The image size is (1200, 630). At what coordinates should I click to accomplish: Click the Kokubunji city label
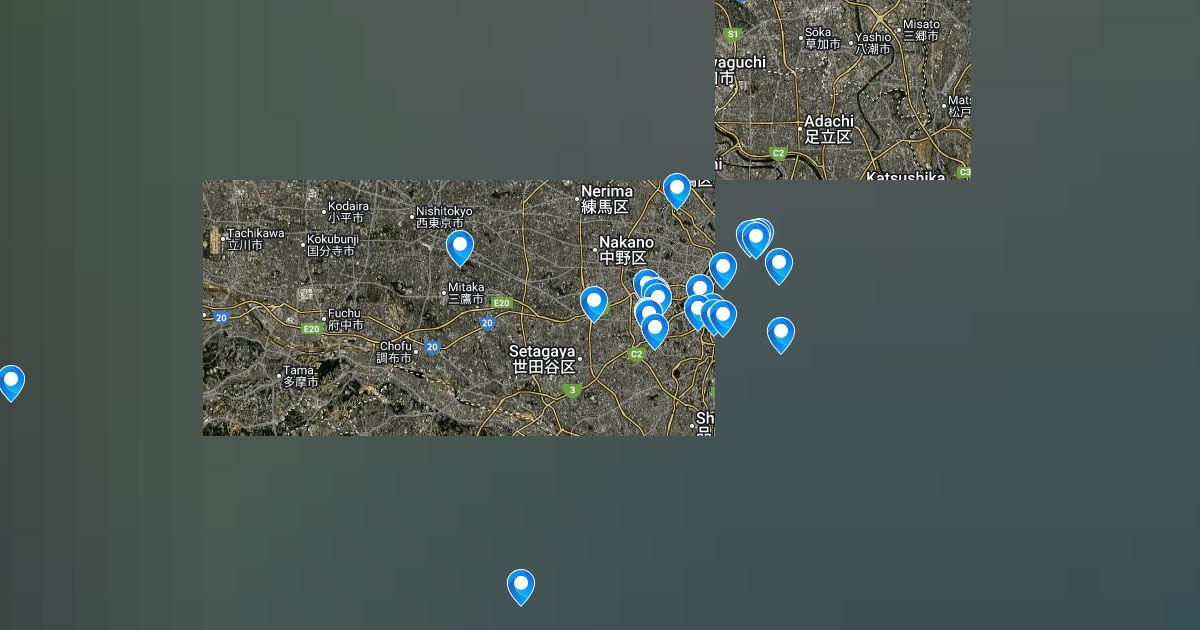332,245
